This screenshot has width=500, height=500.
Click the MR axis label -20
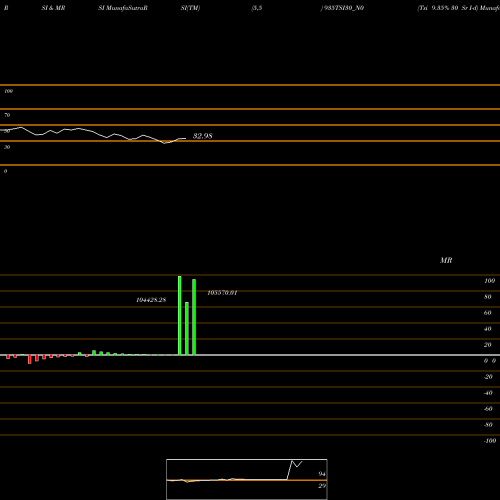488,377
